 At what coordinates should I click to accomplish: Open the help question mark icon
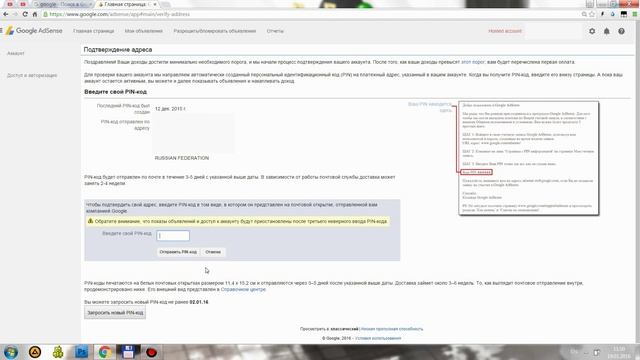pyautogui.click(x=621, y=31)
